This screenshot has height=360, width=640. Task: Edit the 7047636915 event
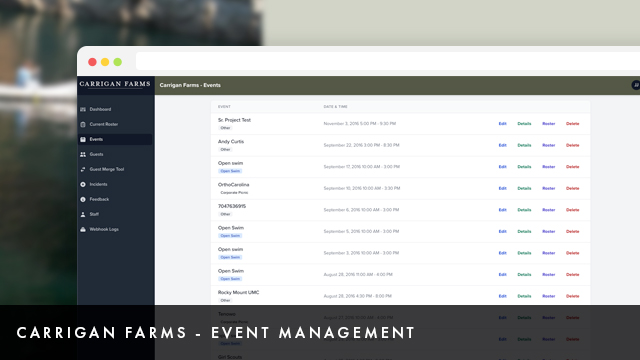(x=502, y=210)
